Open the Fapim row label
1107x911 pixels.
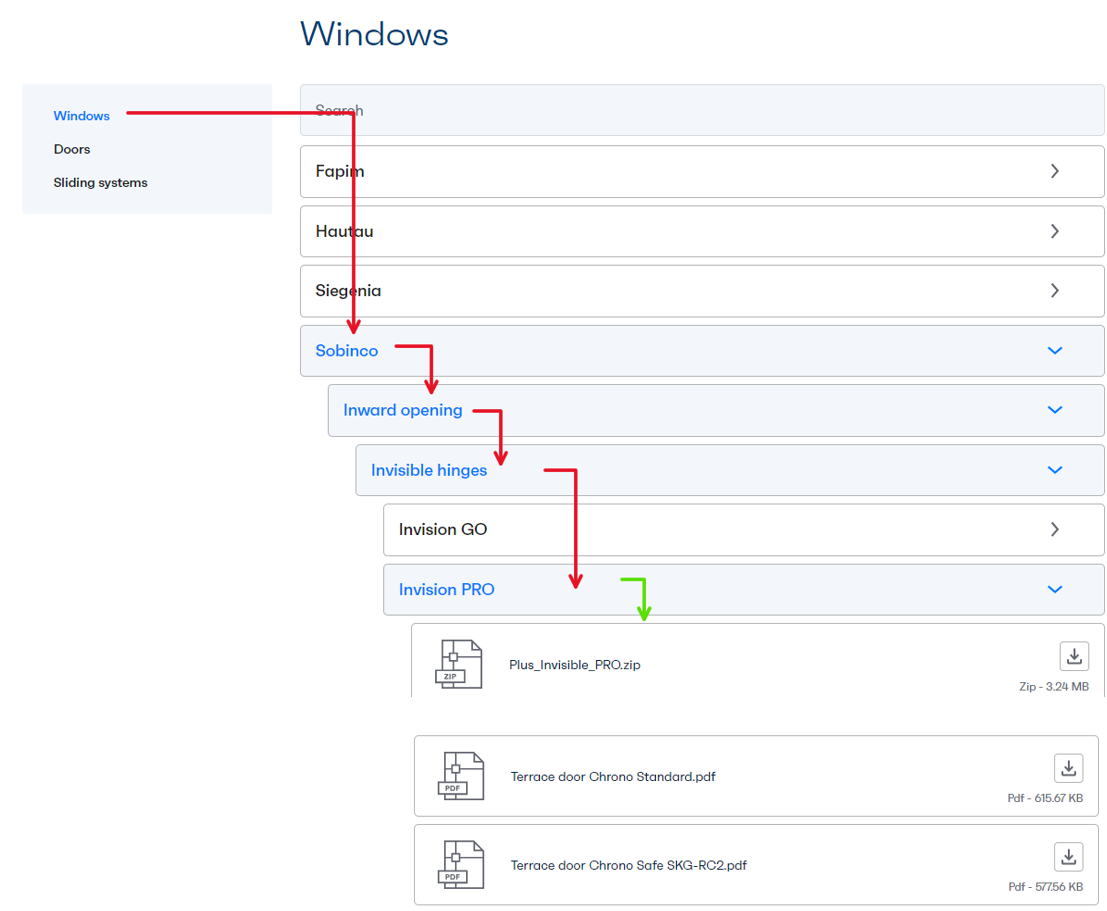pyautogui.click(x=340, y=171)
